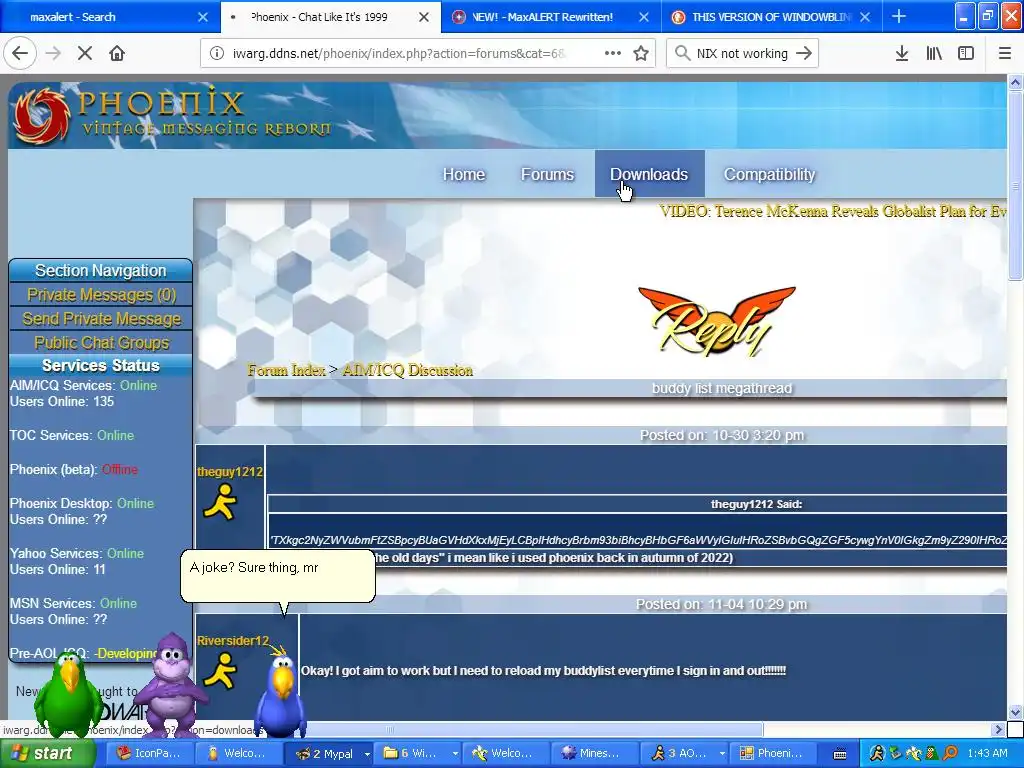
Task: Click the speech balloon 'A joke? Sure thing'
Action: 278,575
